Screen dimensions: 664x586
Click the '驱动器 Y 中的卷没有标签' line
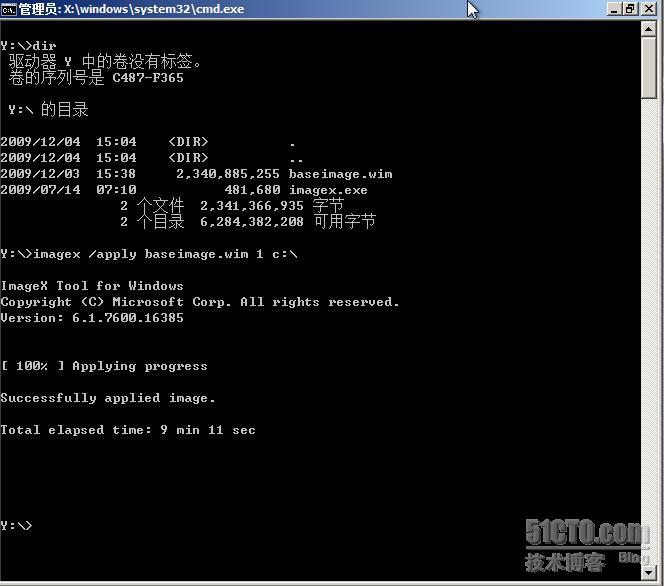point(105,62)
